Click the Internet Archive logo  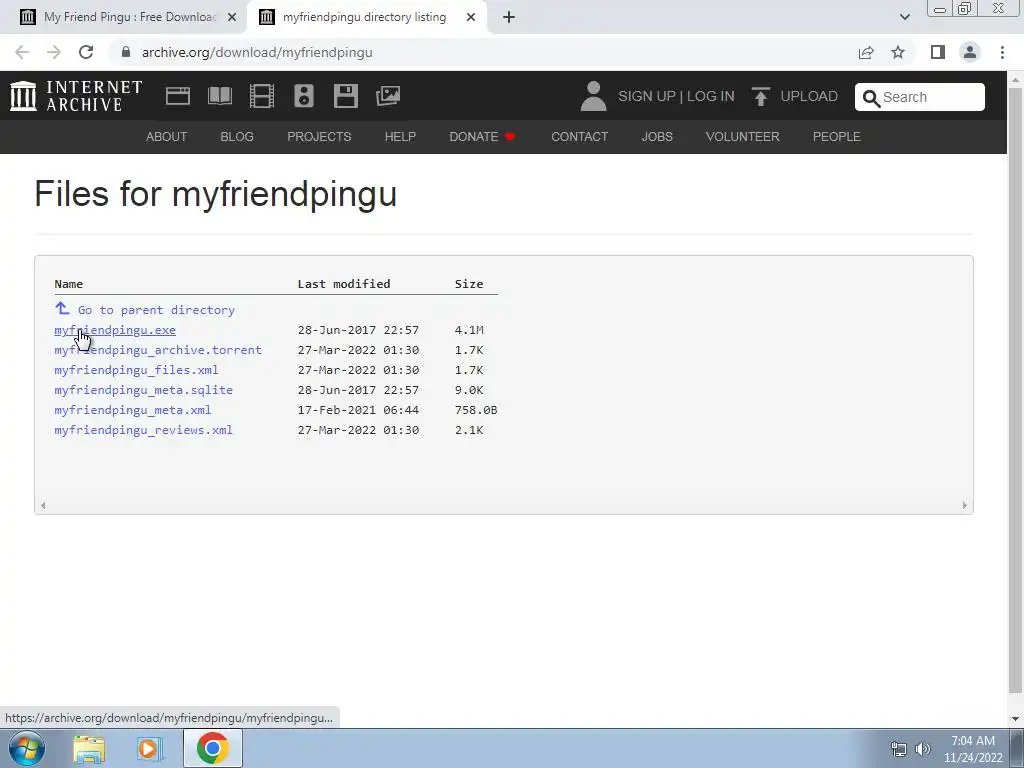pos(76,96)
